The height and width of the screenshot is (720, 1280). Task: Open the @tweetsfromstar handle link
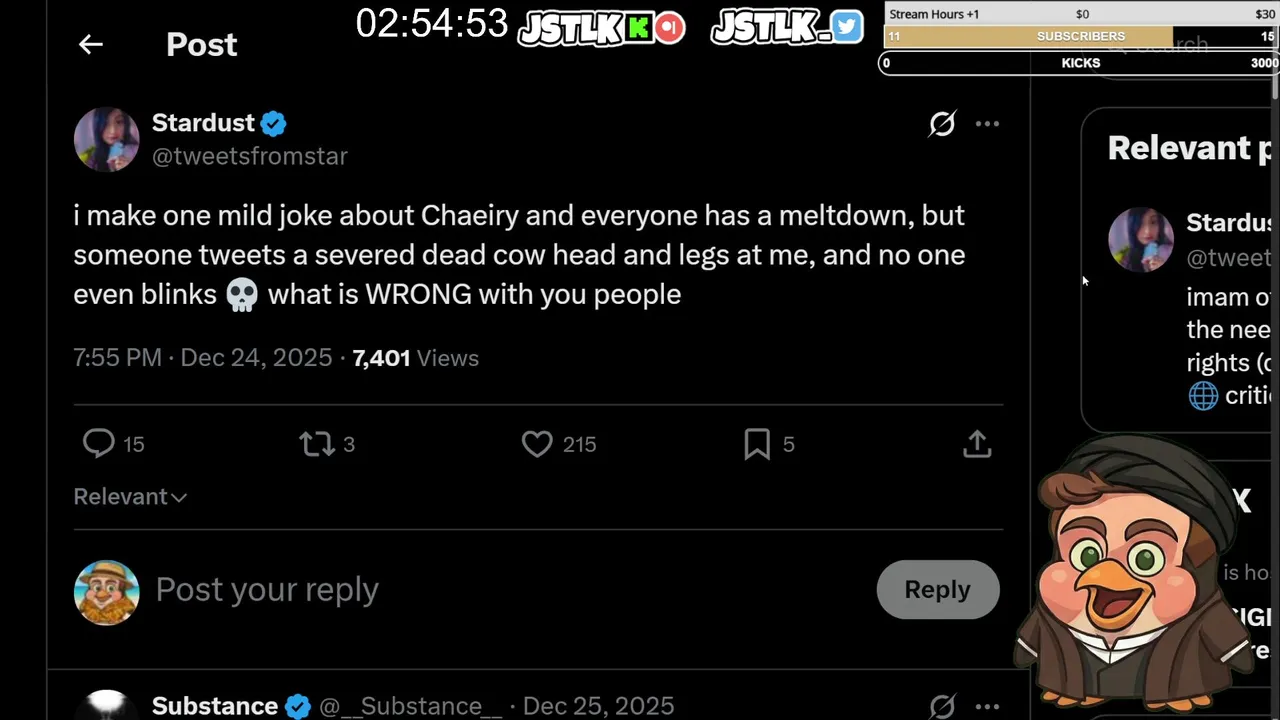[x=250, y=157]
